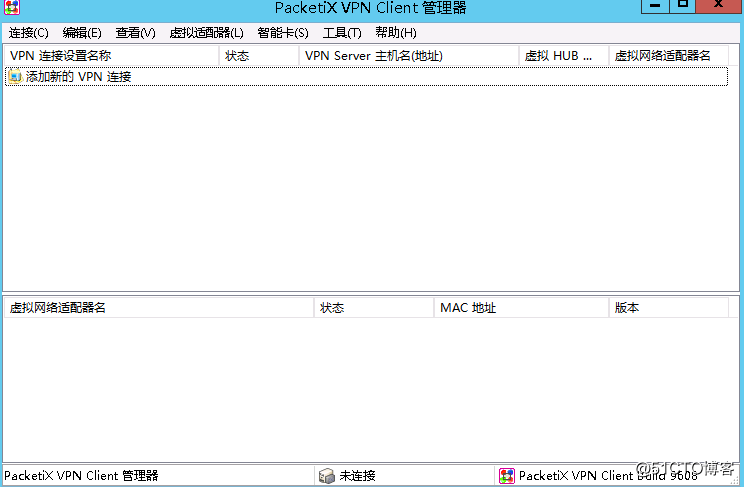Click the 添加新的 VPN 连接 folder icon
The image size is (744, 487).
[15, 76]
